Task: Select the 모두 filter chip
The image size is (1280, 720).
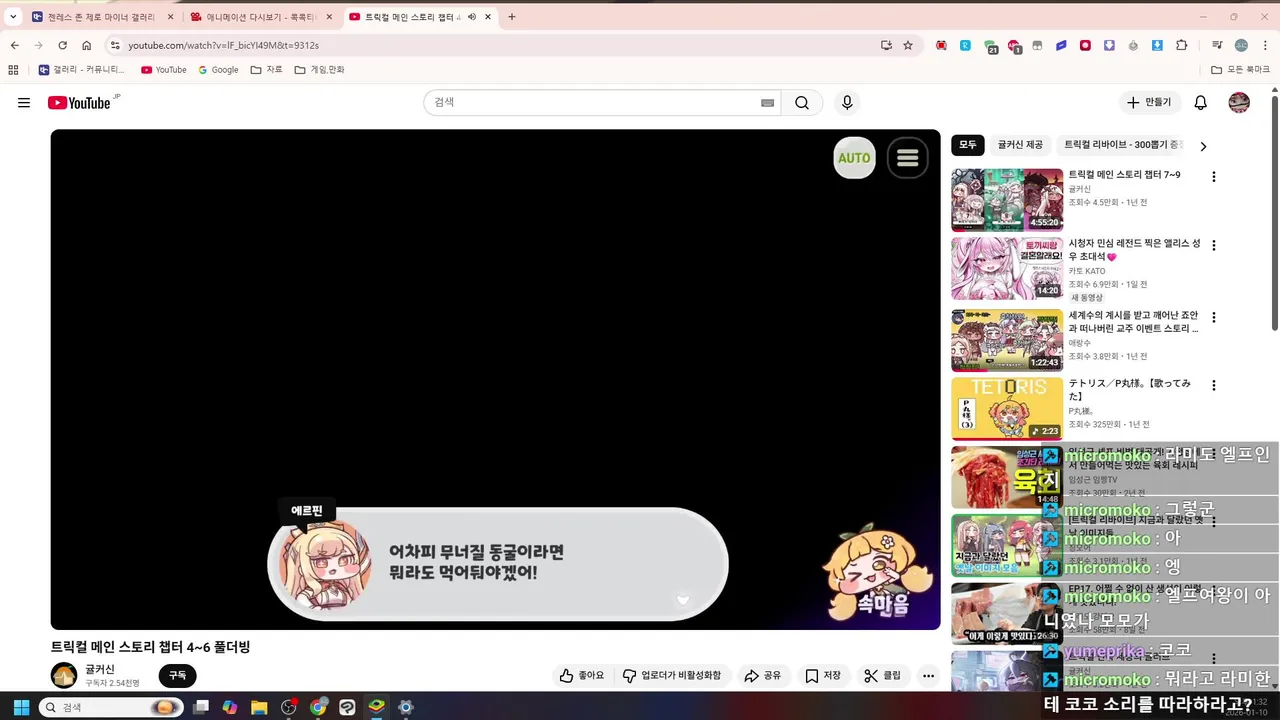Action: 968,145
